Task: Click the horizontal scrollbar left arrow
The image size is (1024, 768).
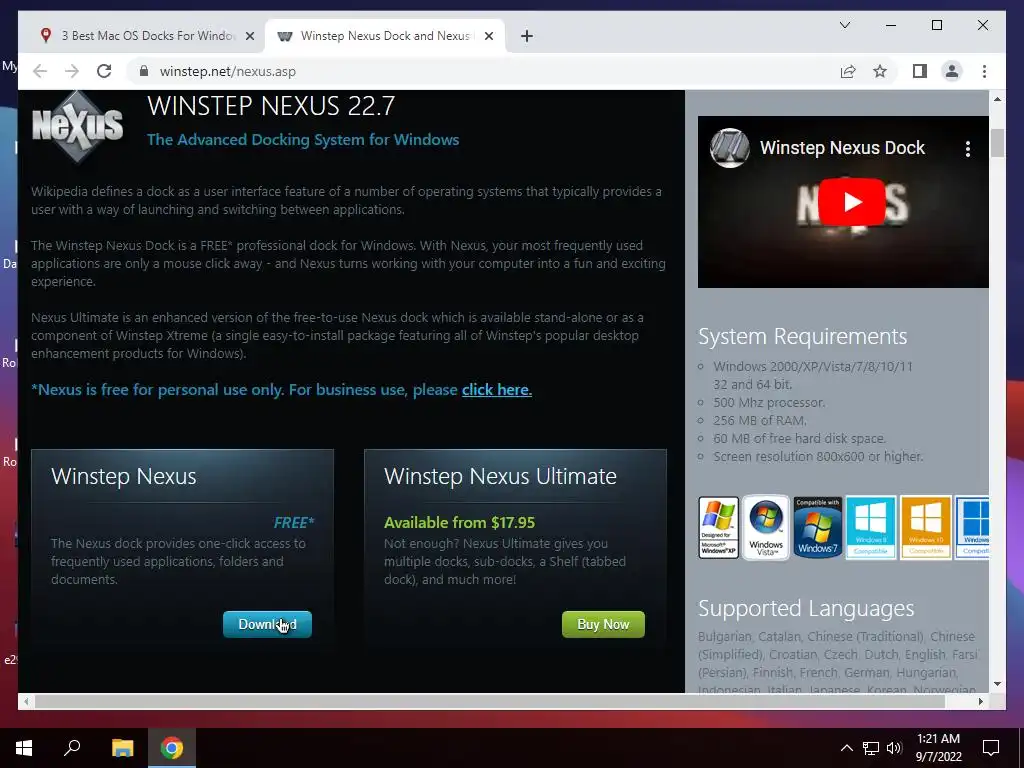Action: 26,701
